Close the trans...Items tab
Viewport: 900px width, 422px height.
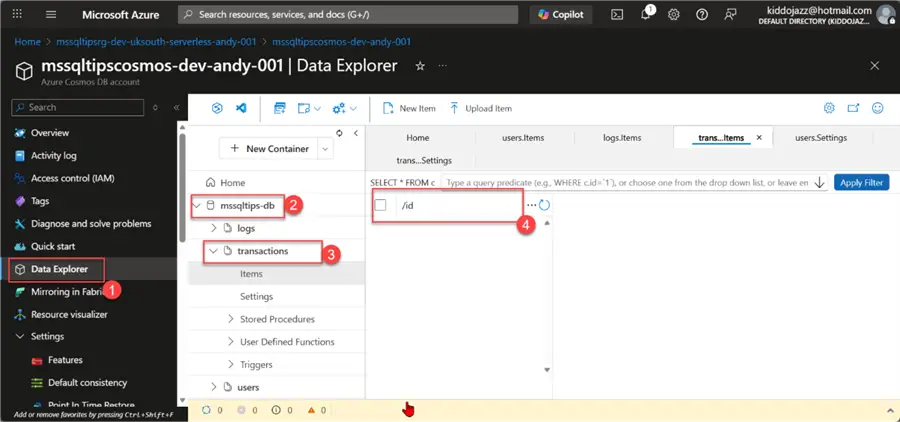coord(759,138)
